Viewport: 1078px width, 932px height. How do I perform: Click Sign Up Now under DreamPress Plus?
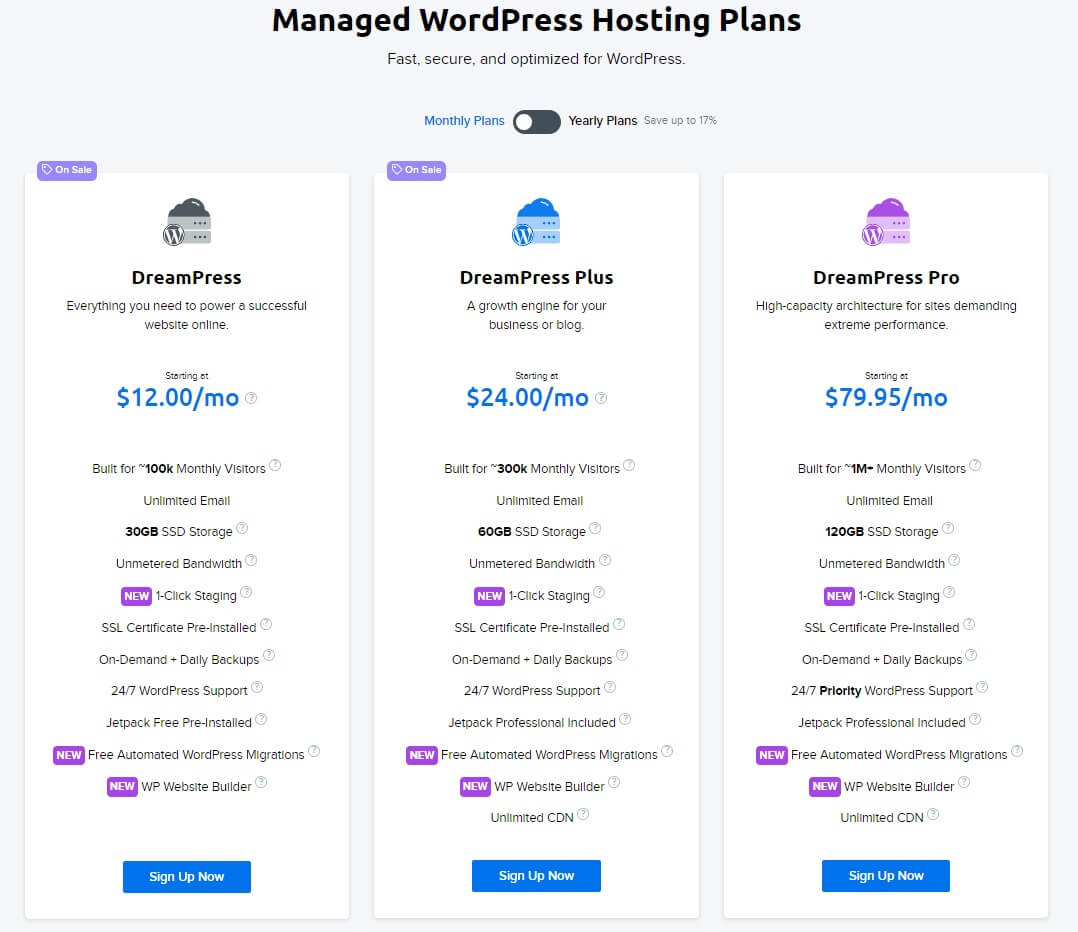coord(536,876)
